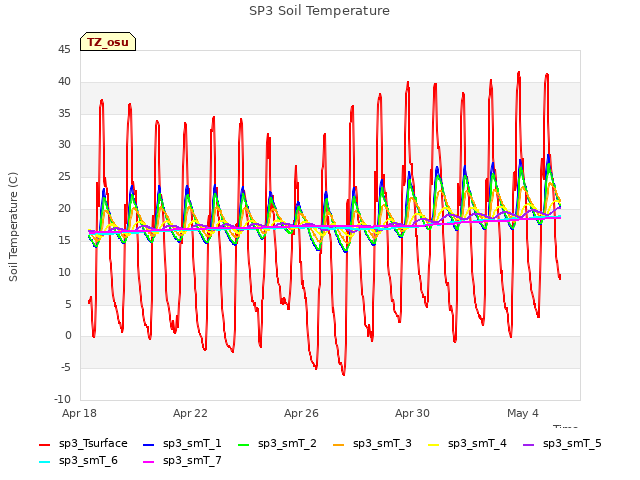Screen dimensions: 640x480
Task: Click the sp3_smT_3 orange legend swatch
Action: [x=339, y=445]
